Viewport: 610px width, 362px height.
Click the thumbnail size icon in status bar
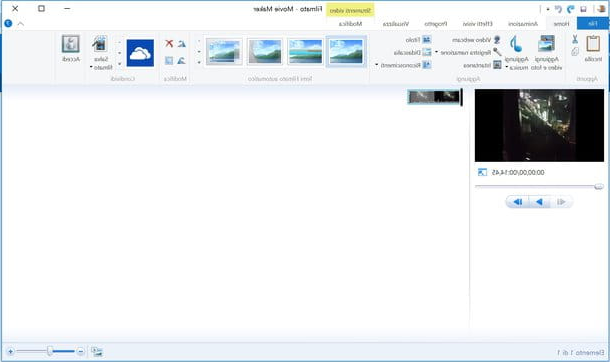(x=97, y=352)
